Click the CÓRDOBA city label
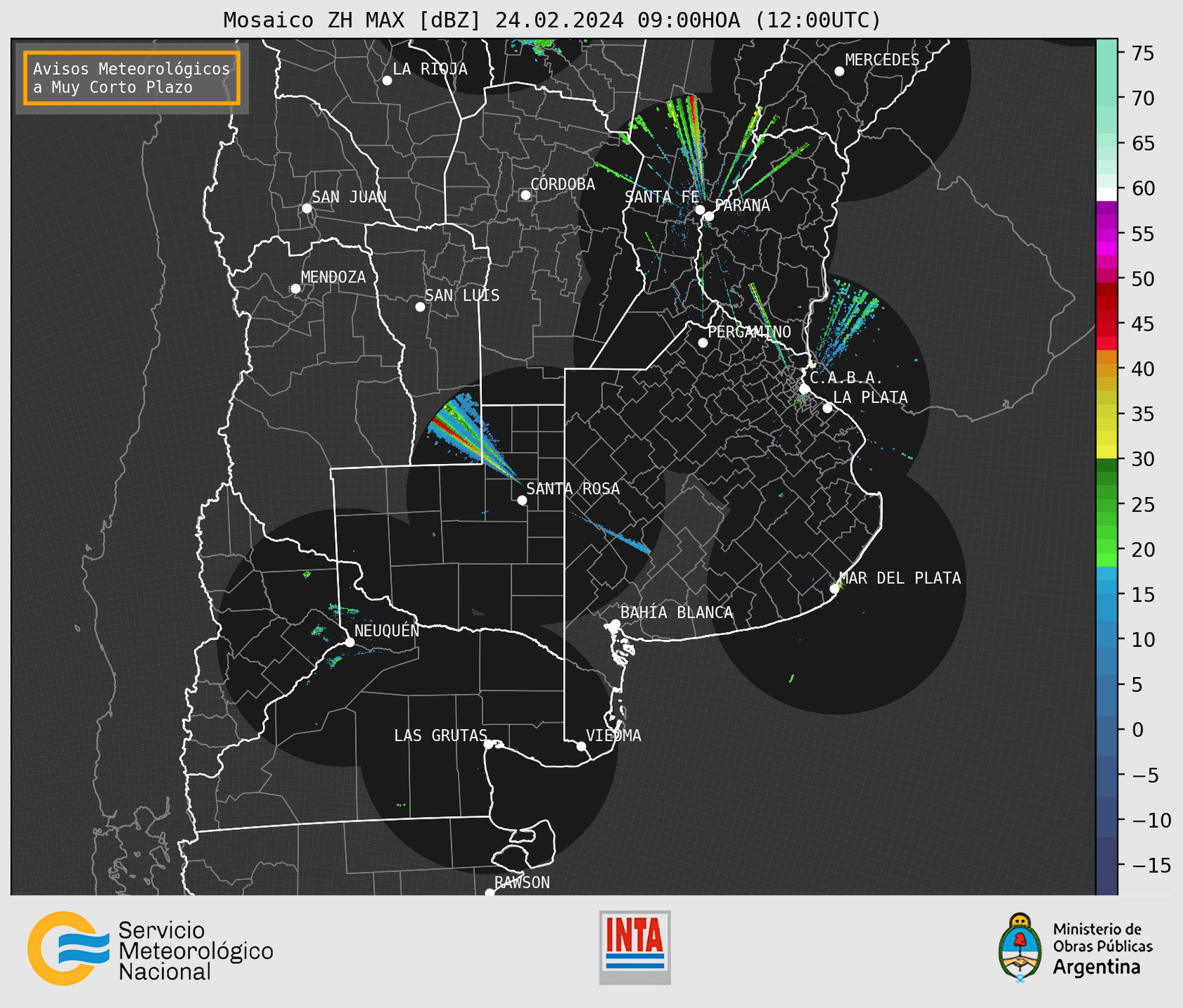 click(x=563, y=184)
